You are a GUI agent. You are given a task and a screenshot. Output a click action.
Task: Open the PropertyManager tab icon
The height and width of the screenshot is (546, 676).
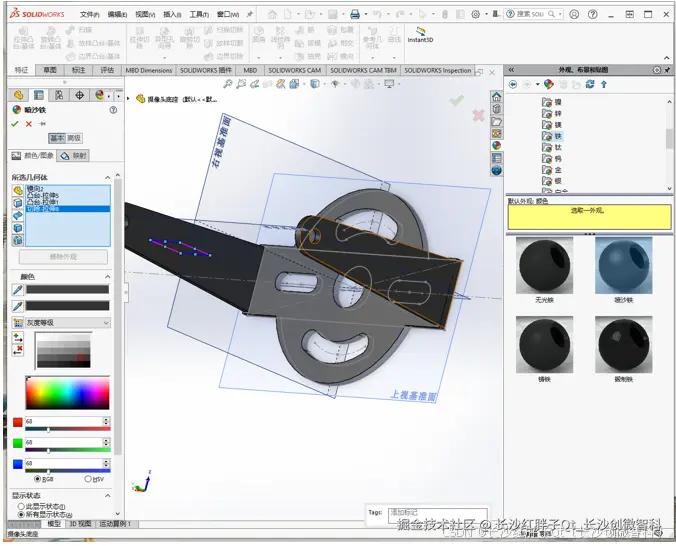coord(39,95)
